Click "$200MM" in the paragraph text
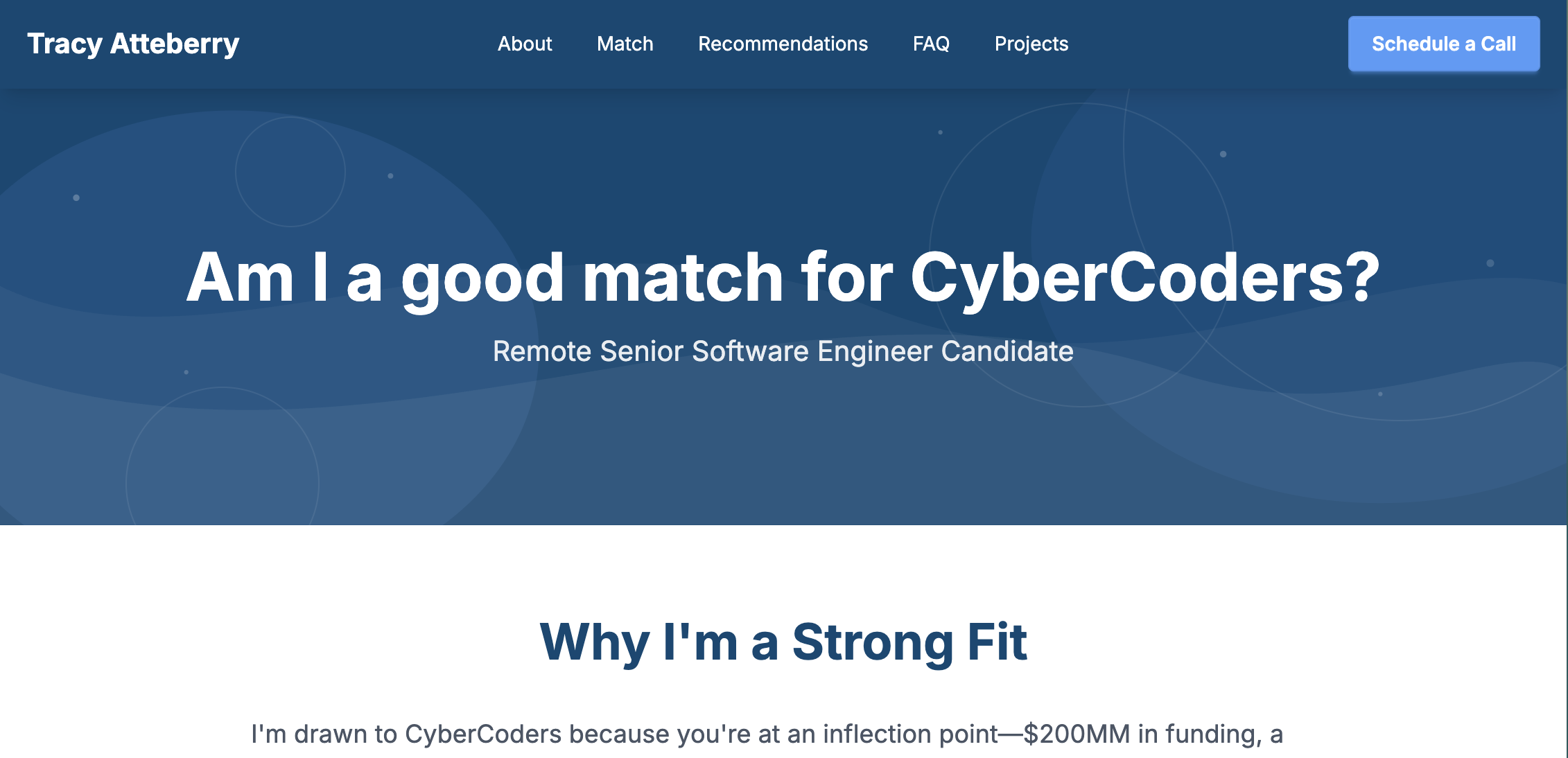1568x758 pixels. click(x=1077, y=734)
